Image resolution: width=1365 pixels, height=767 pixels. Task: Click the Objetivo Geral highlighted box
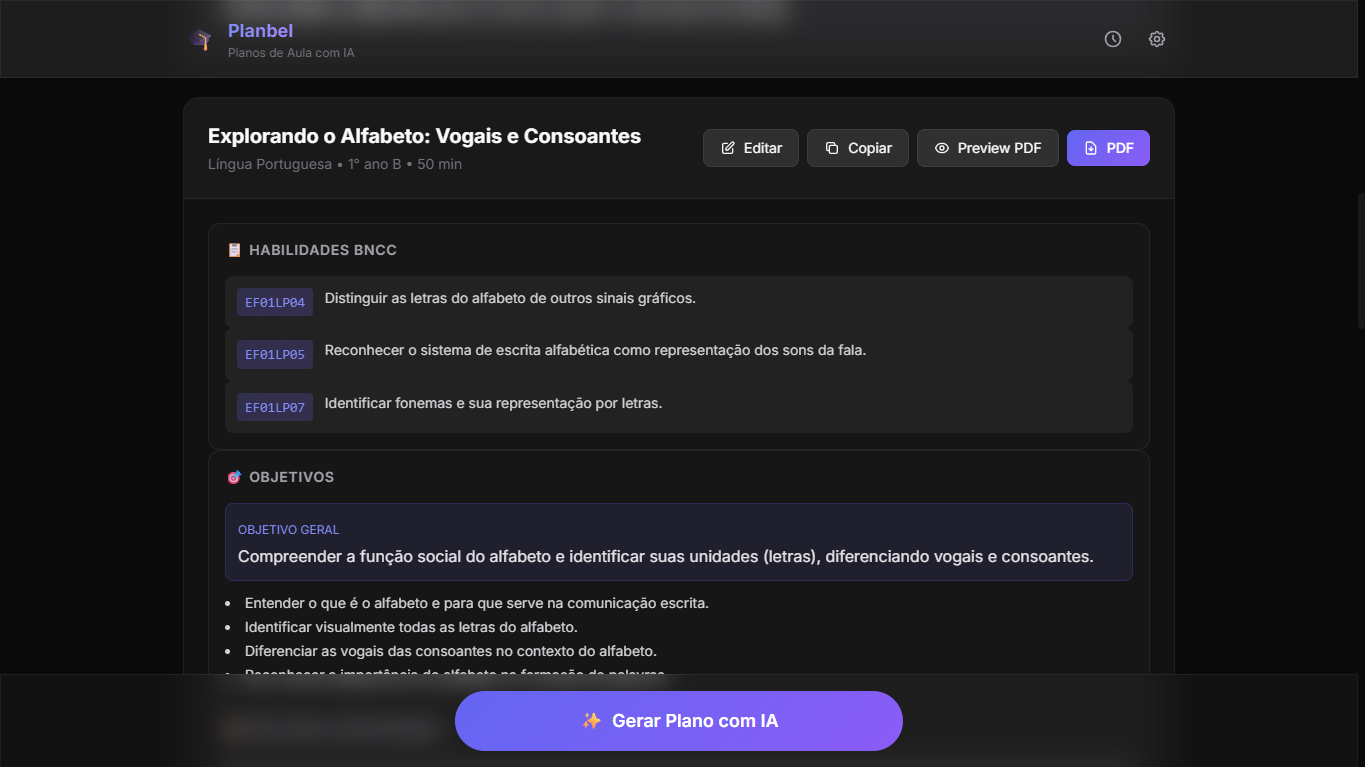(x=678, y=542)
